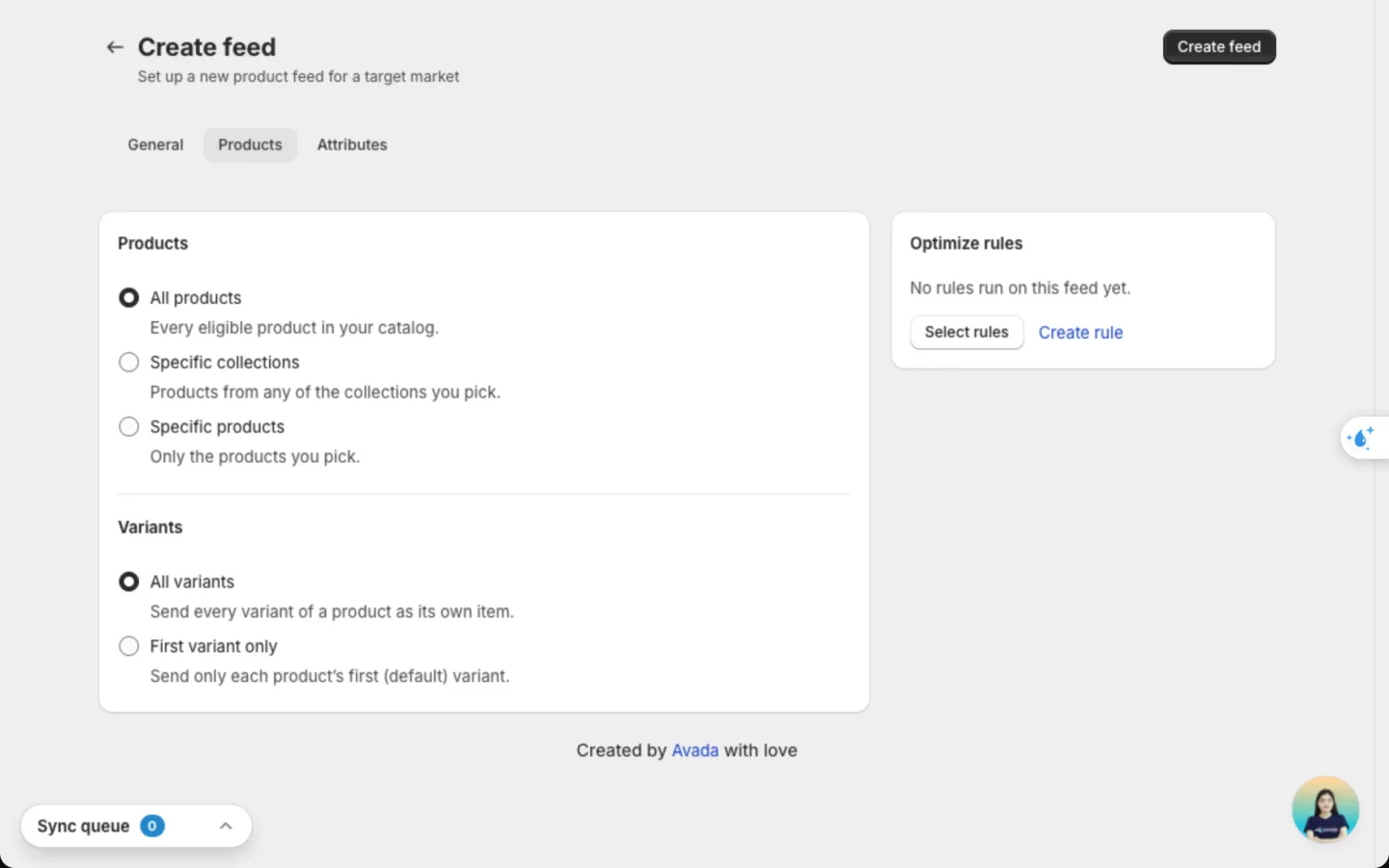Viewport: 1389px width, 868px height.
Task: Click the text 'Every eligible product in your catalog.'
Action: click(x=294, y=328)
